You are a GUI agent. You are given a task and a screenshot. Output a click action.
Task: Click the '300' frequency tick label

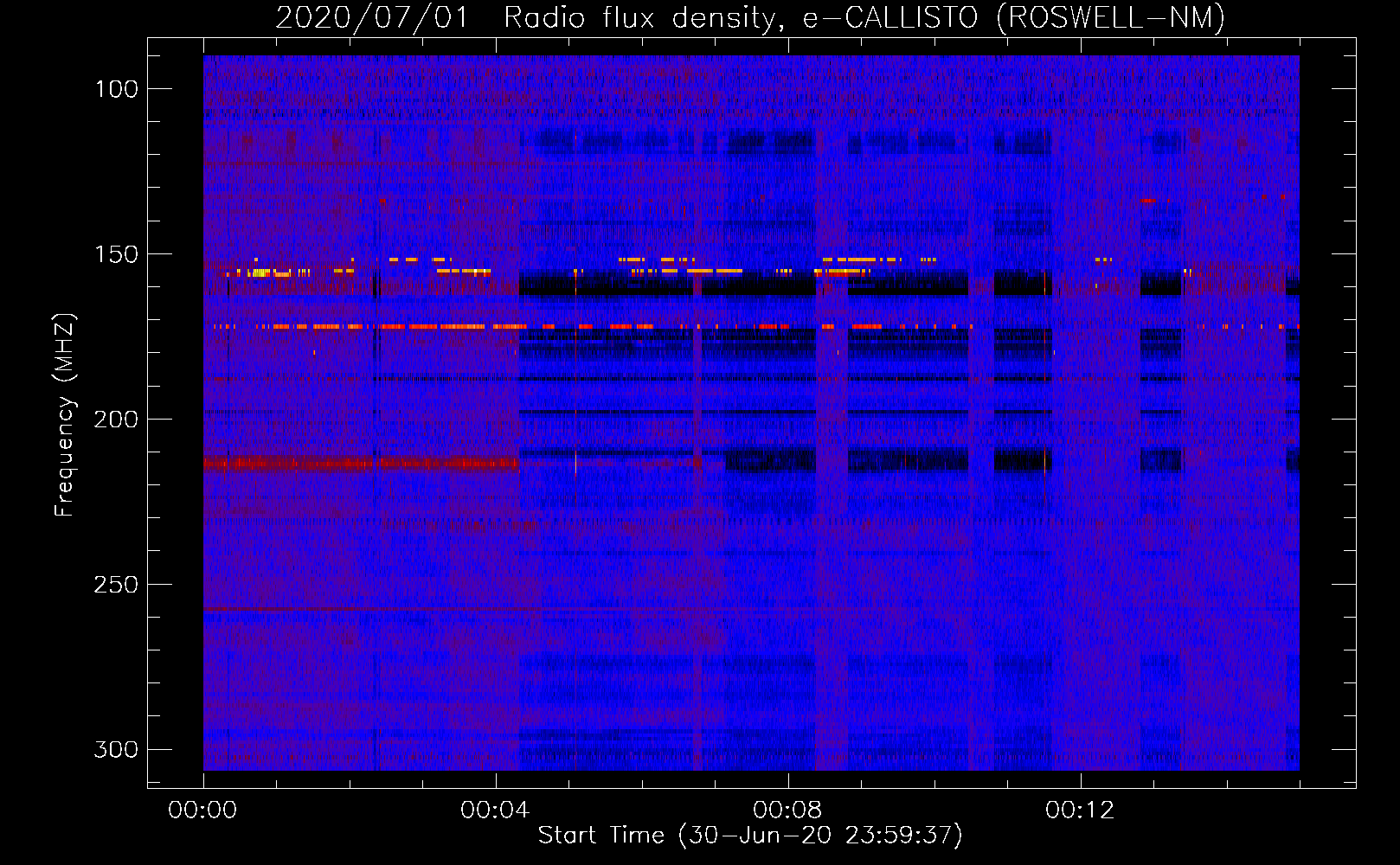117,749
